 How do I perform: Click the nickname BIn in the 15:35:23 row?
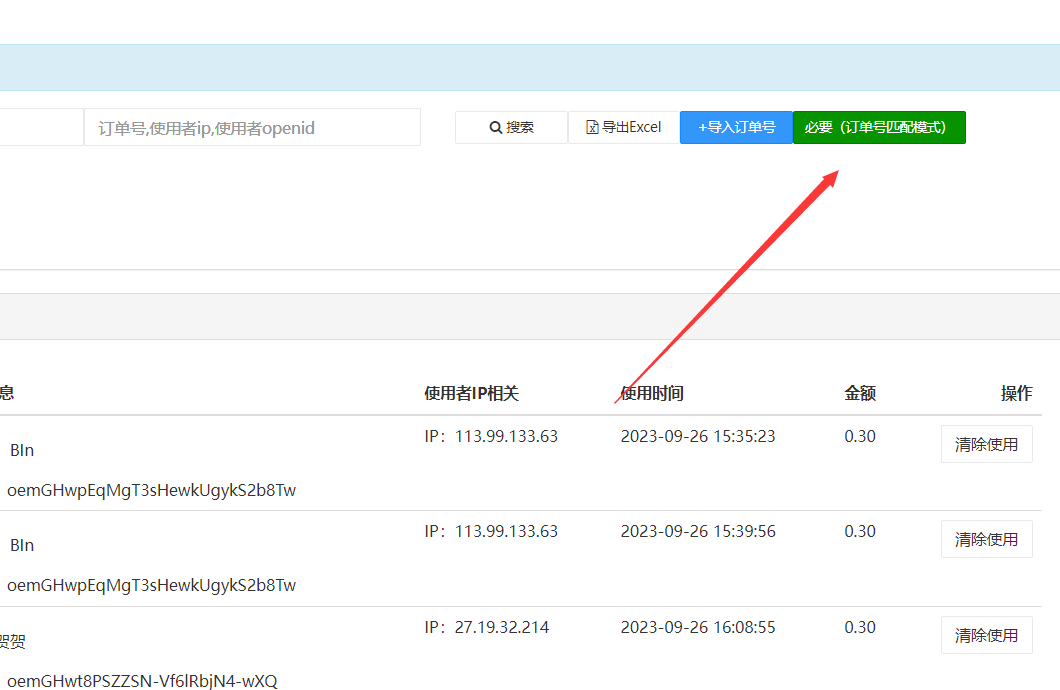[22, 451]
